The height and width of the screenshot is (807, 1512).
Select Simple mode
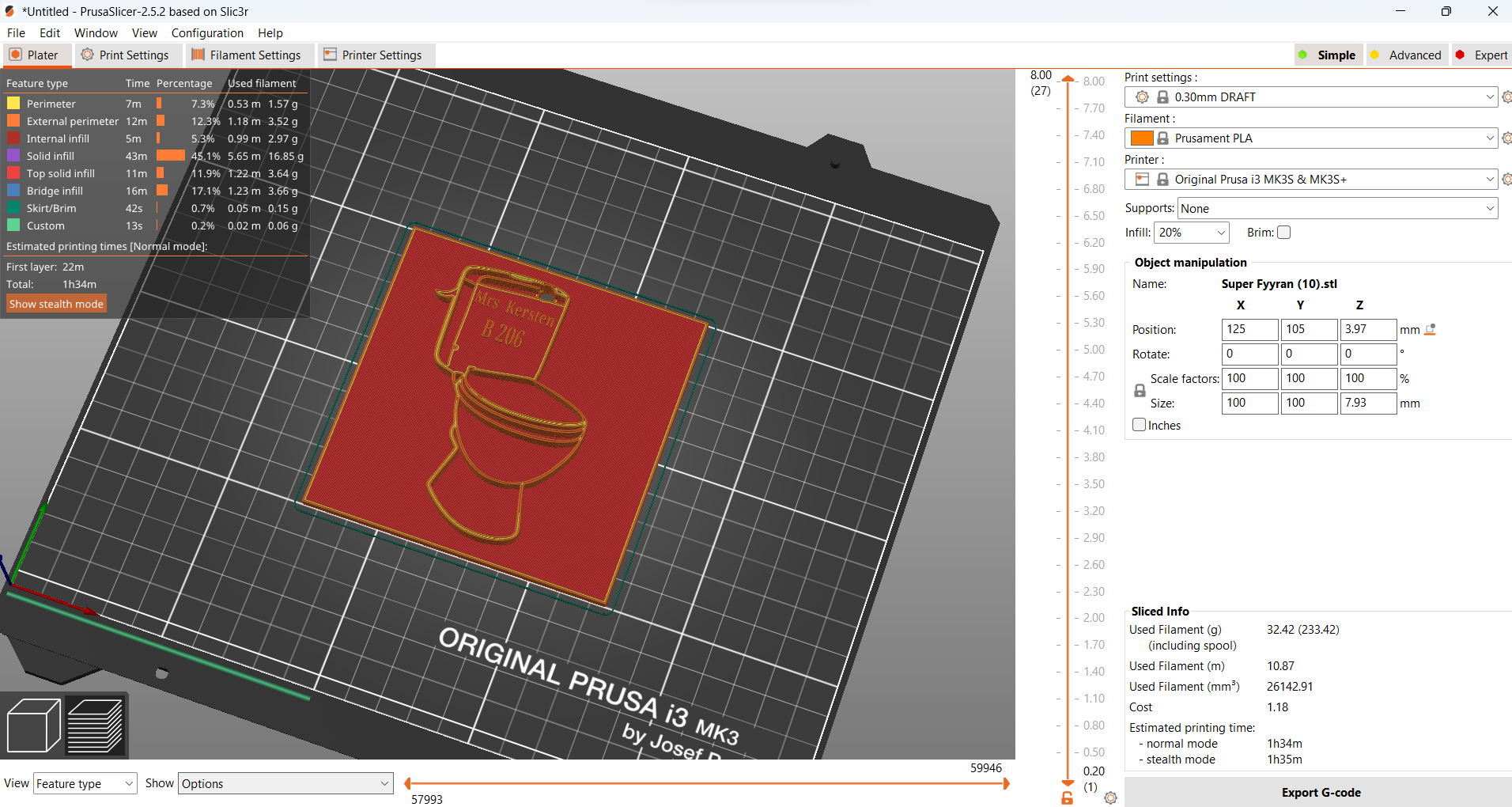pyautogui.click(x=1328, y=55)
